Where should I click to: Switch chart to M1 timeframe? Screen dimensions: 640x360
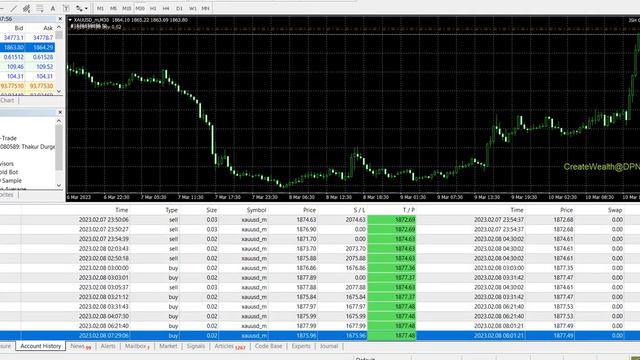tap(100, 8)
